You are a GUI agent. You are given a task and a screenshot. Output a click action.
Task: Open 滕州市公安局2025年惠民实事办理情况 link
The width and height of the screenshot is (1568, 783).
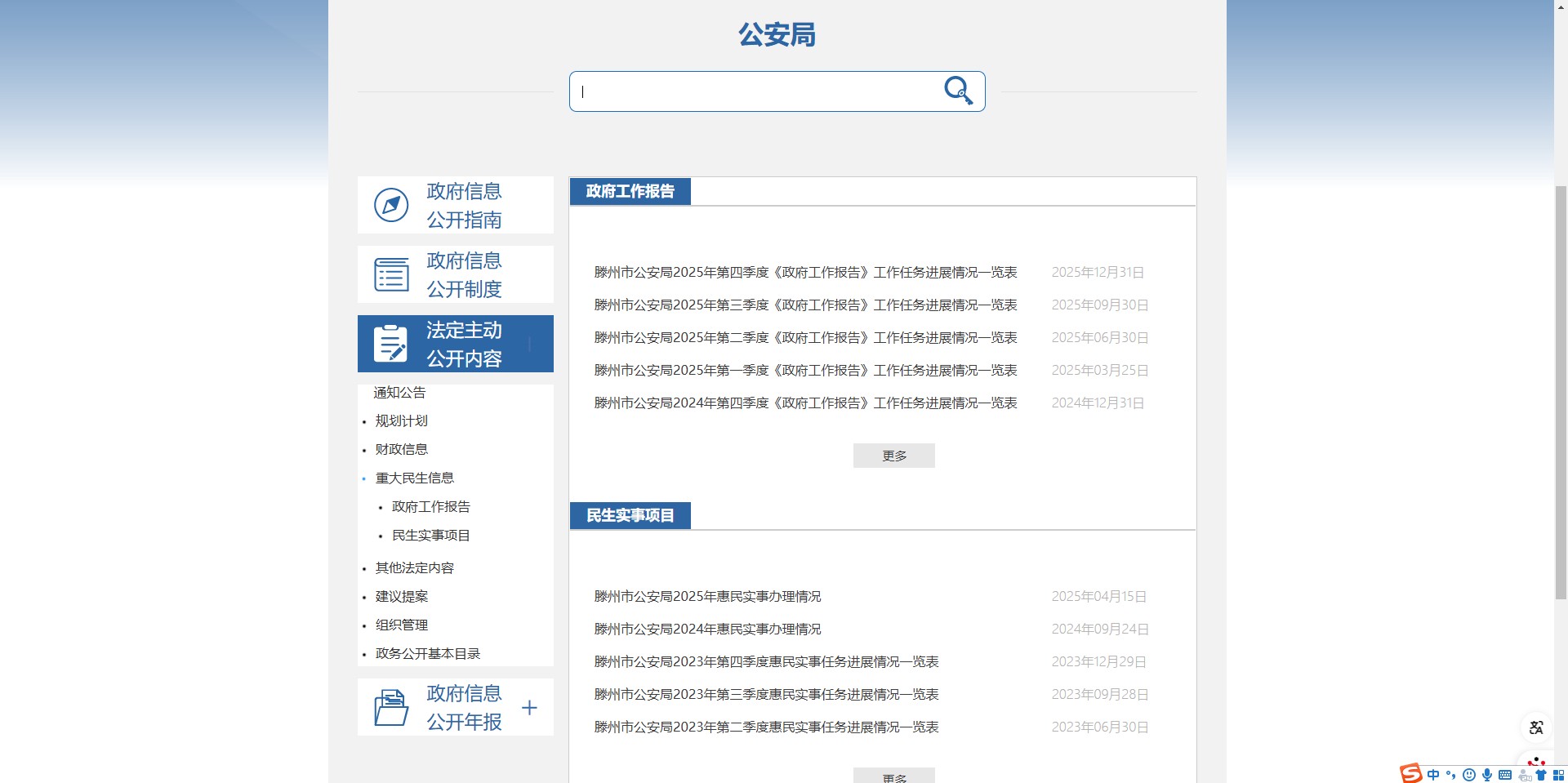click(x=708, y=596)
